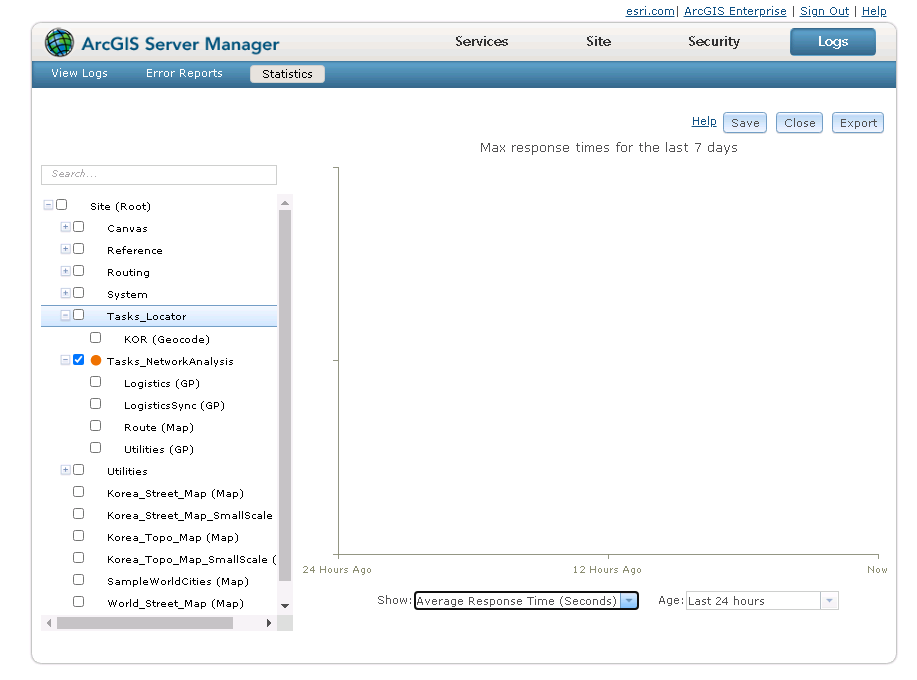917x680 pixels.
Task: Click the tree scroll down arrow
Action: (x=285, y=606)
